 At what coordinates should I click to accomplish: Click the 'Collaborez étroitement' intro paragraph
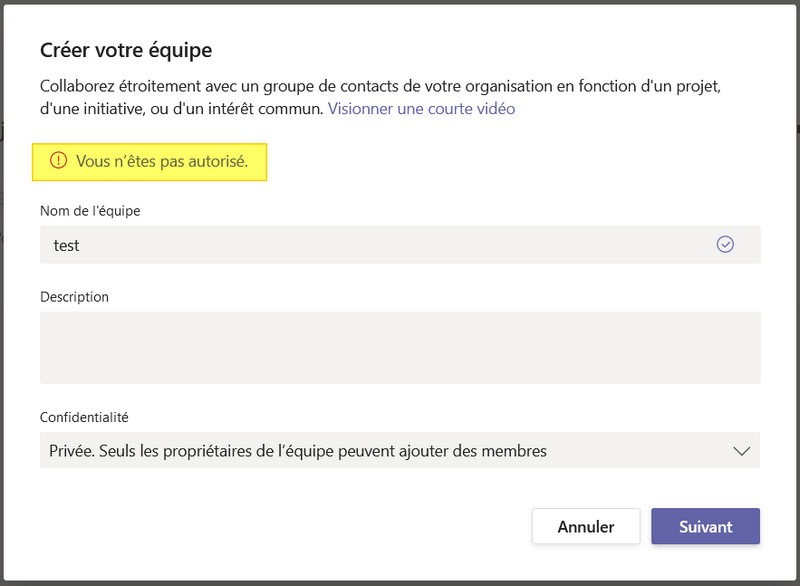[x=380, y=86]
